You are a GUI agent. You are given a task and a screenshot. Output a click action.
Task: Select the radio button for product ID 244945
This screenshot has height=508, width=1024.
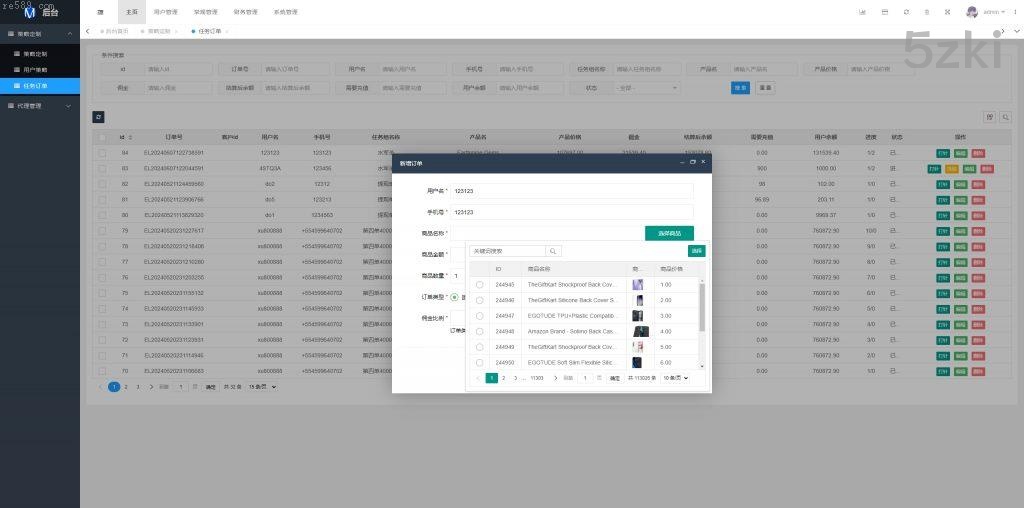[x=479, y=285]
